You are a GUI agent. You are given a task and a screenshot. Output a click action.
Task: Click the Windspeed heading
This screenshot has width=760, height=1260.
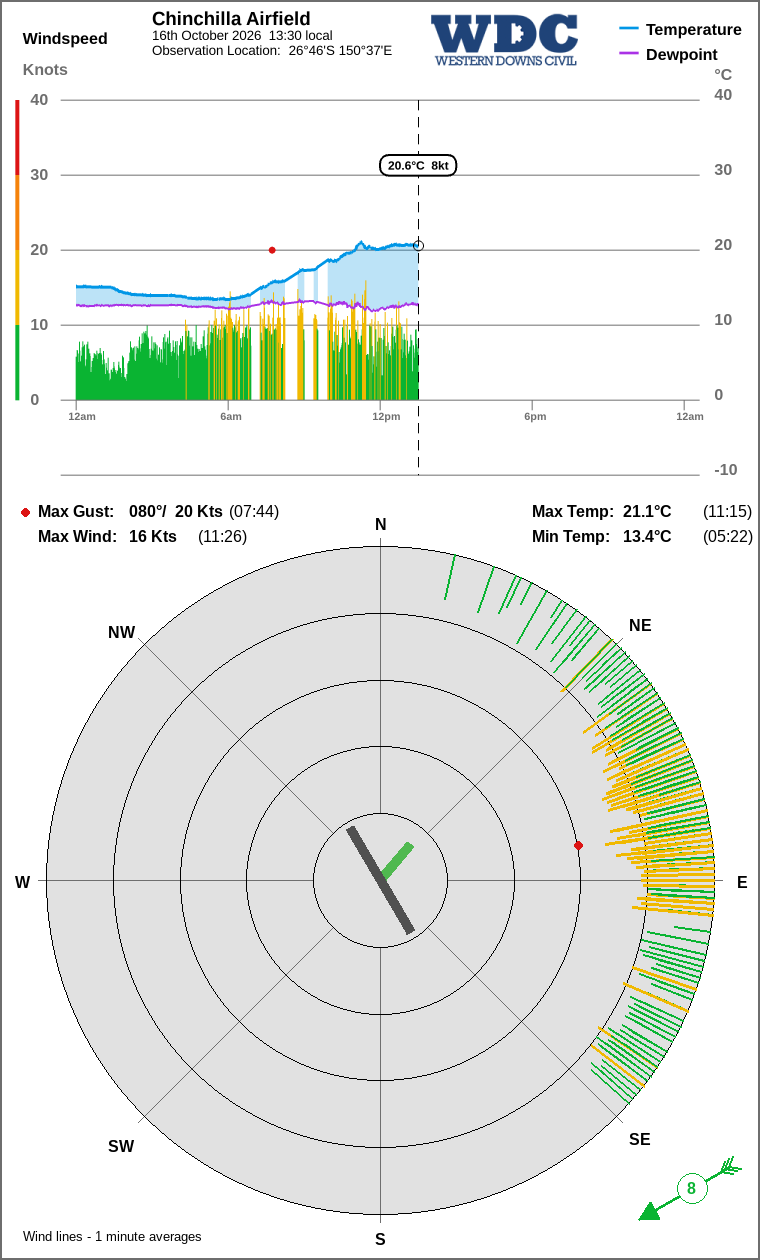pyautogui.click(x=65, y=39)
